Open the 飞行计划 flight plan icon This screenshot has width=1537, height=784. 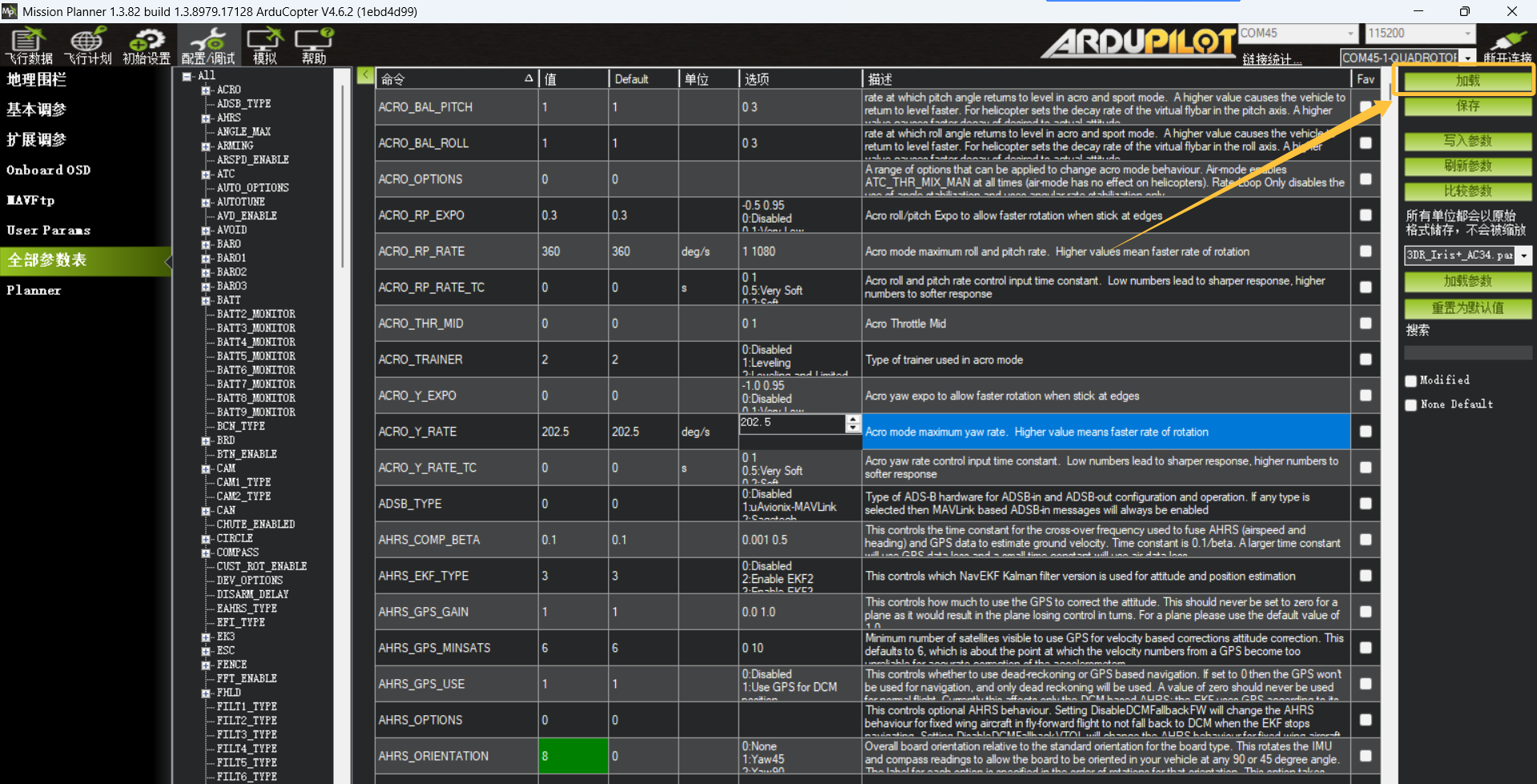[87, 45]
